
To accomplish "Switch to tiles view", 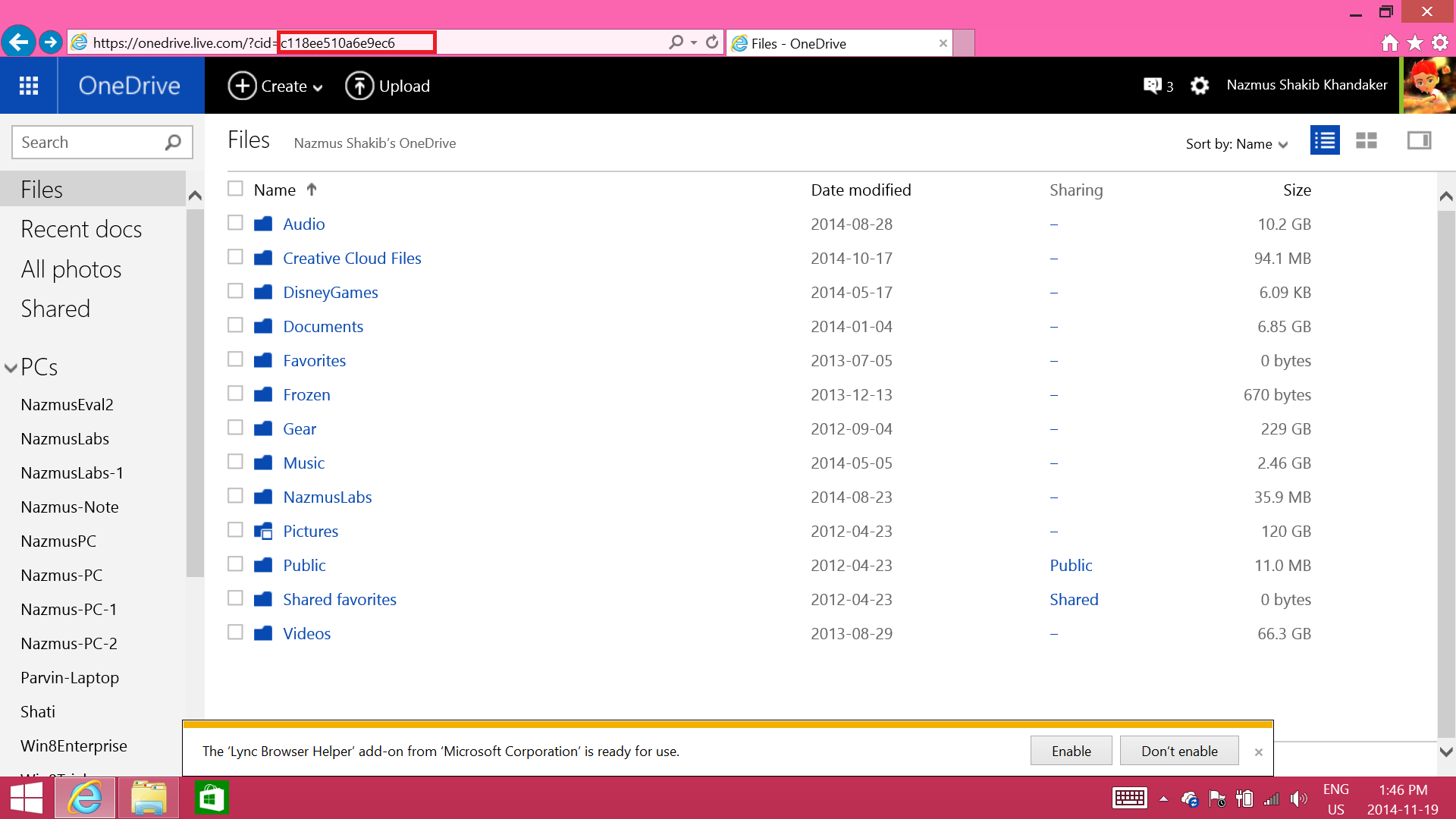I will click(1365, 140).
